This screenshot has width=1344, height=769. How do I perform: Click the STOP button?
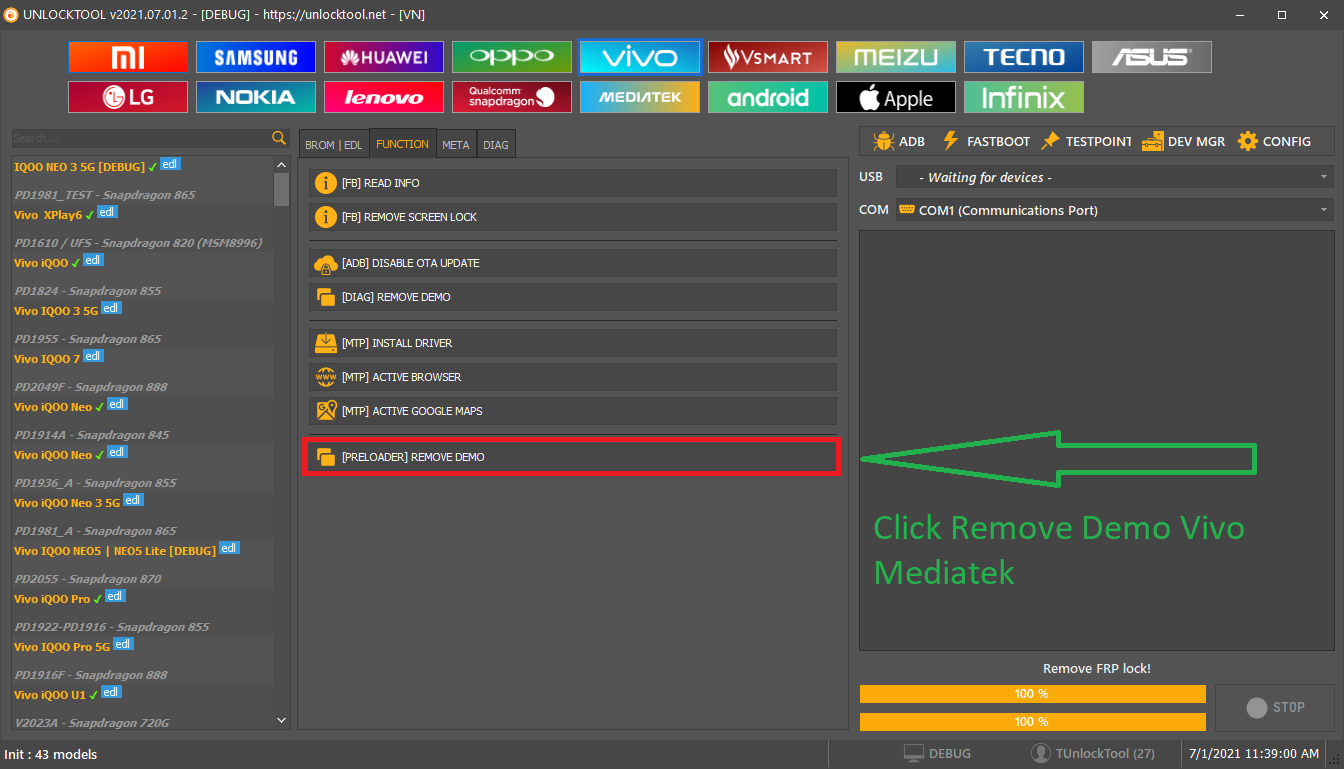coord(1274,707)
